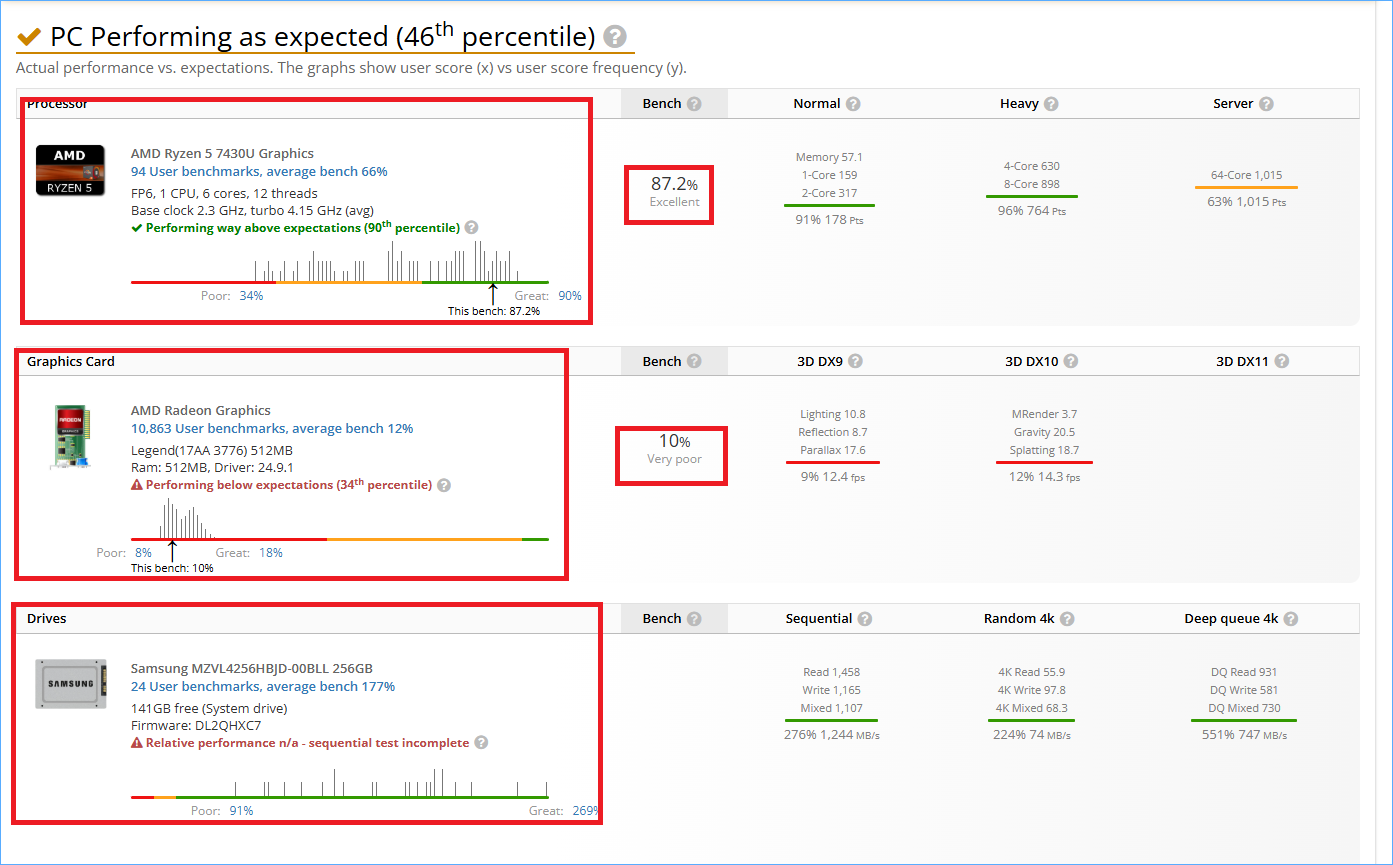The width and height of the screenshot is (1393, 865).
Task: Click PC Performing as expected heading
Action: point(322,37)
